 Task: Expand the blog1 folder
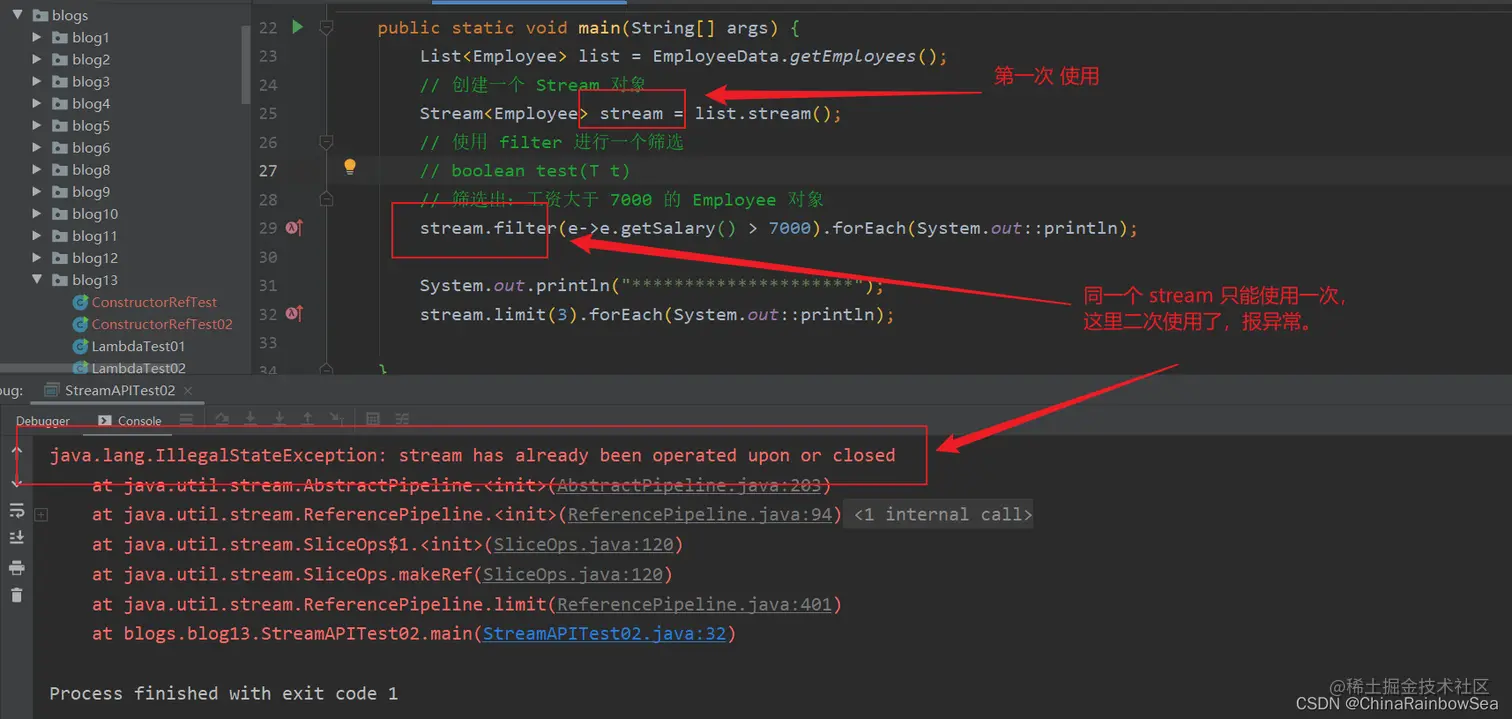click(x=37, y=37)
